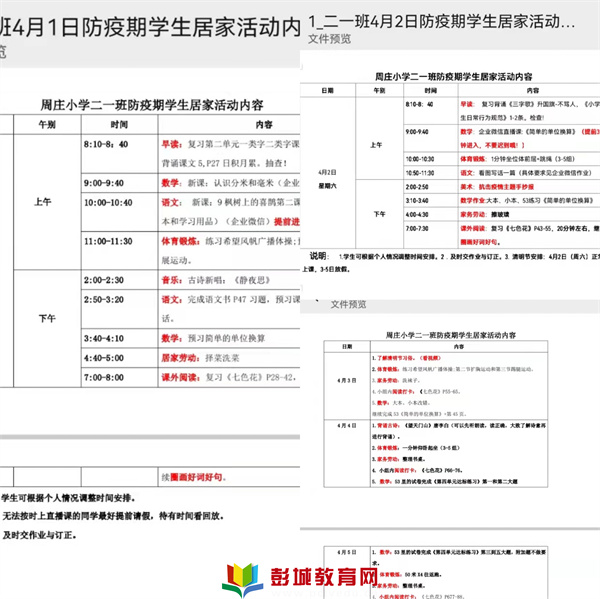The height and width of the screenshot is (599, 600).
Task: Select the '4月3日' date cell
Action: tap(347, 380)
